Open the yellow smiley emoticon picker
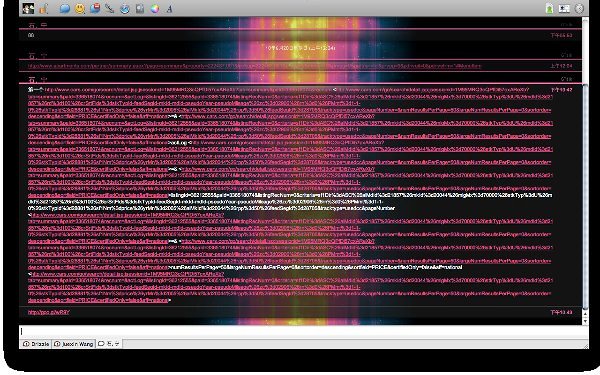 click(x=80, y=8)
